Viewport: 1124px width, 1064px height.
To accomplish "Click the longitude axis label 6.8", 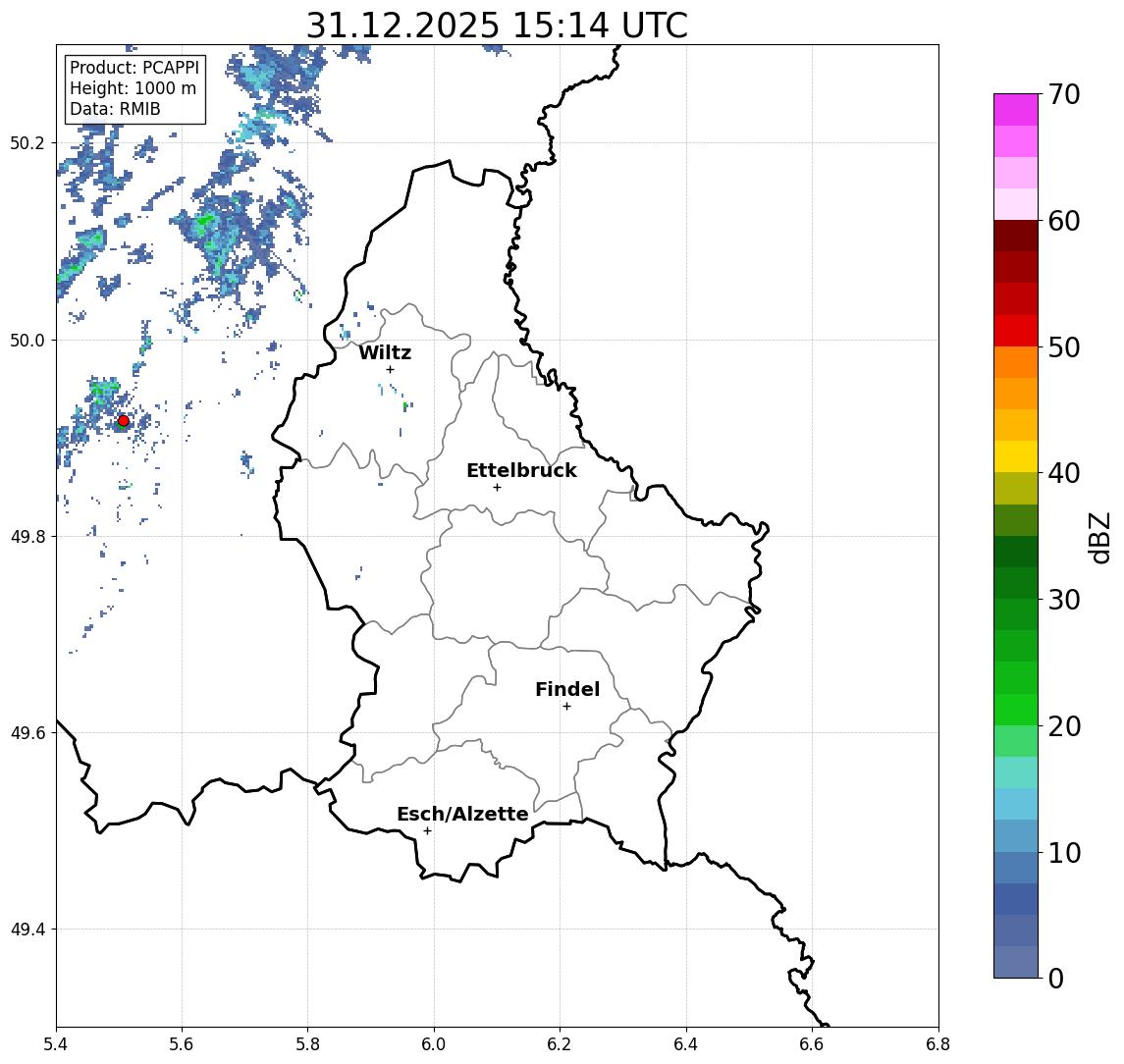I will point(938,1044).
